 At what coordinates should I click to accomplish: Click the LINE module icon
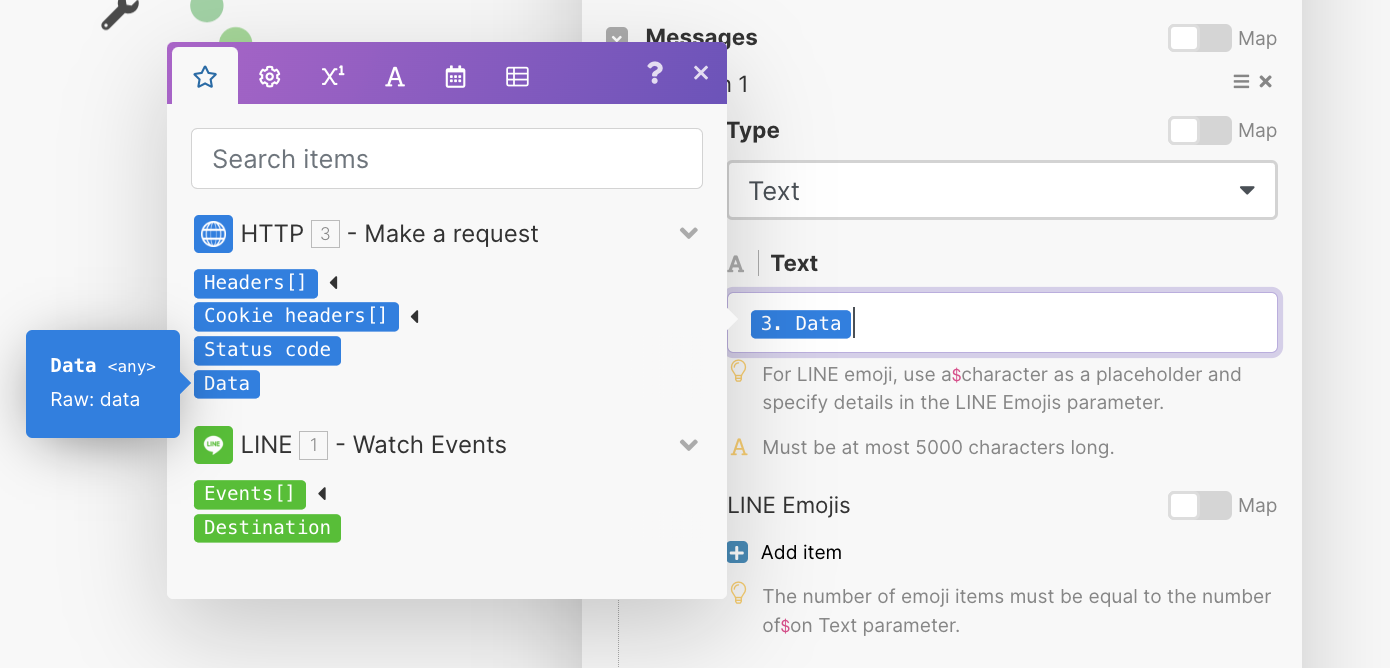(213, 445)
